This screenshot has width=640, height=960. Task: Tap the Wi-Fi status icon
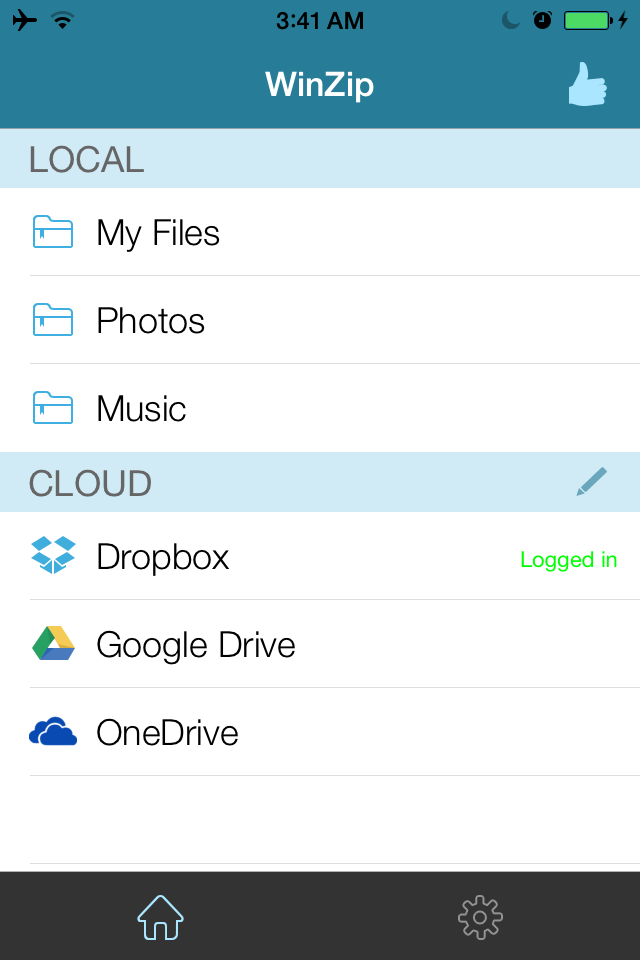(62, 20)
